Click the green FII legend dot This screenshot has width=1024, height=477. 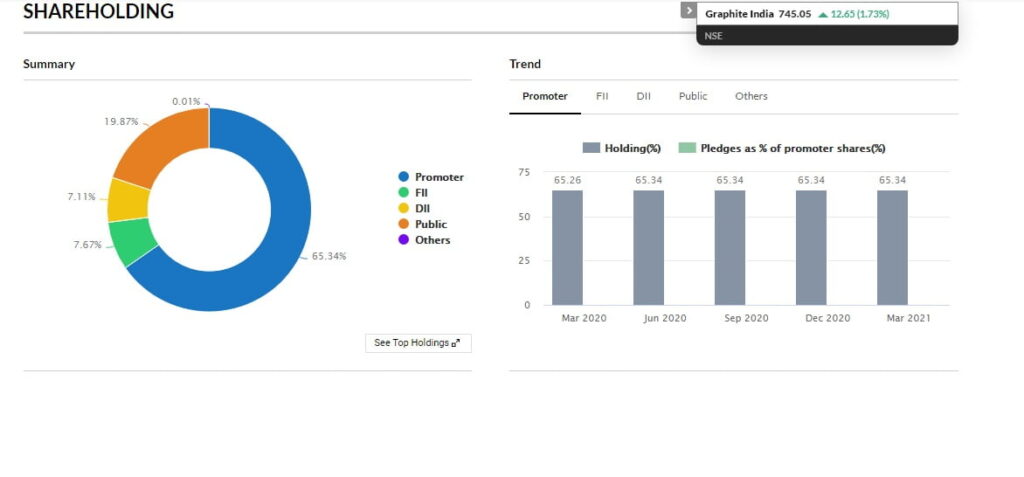(x=404, y=193)
